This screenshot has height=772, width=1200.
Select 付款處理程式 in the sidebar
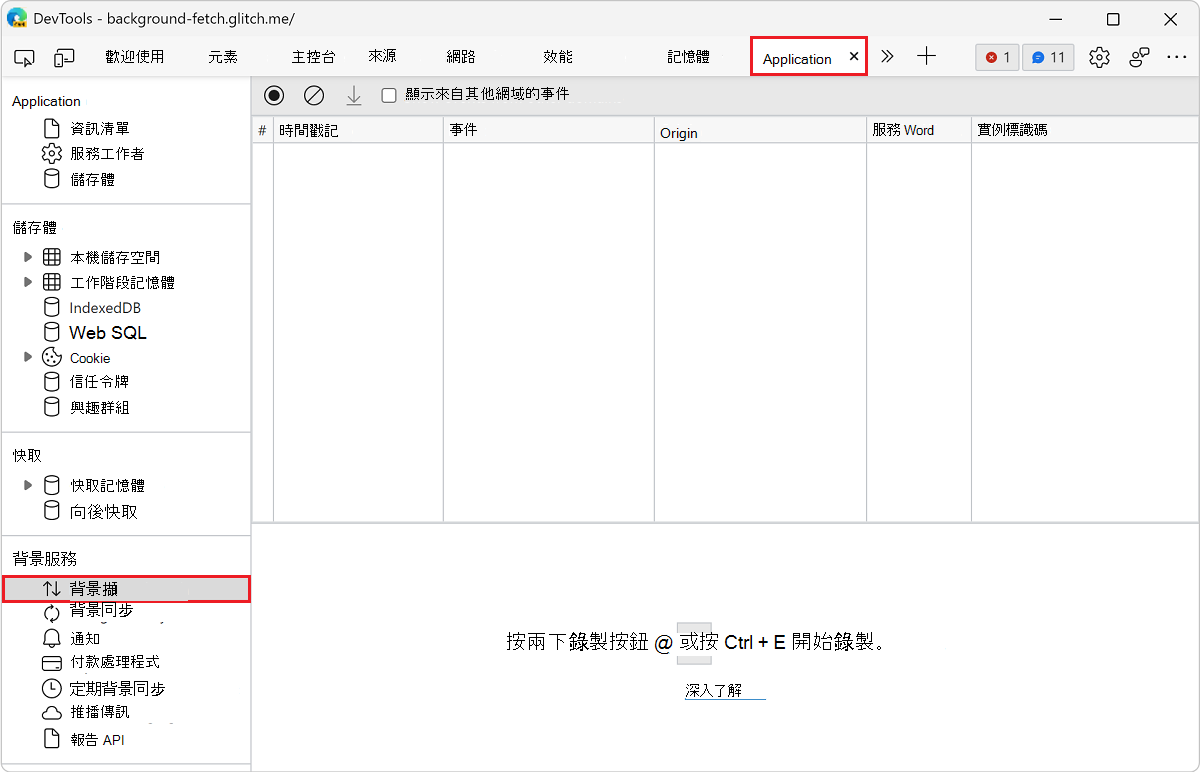pyautogui.click(x=114, y=662)
